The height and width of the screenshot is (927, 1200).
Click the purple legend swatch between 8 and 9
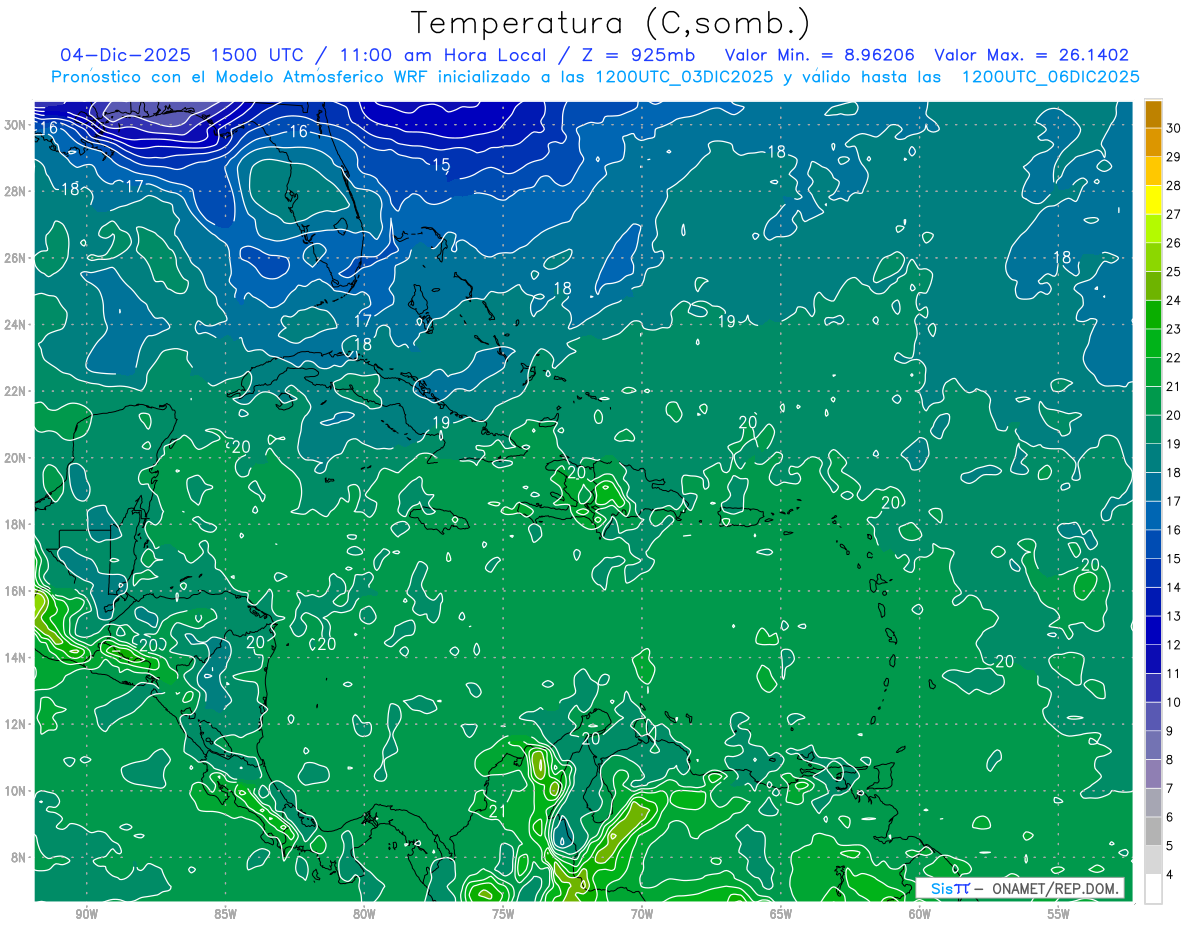pos(1153,745)
